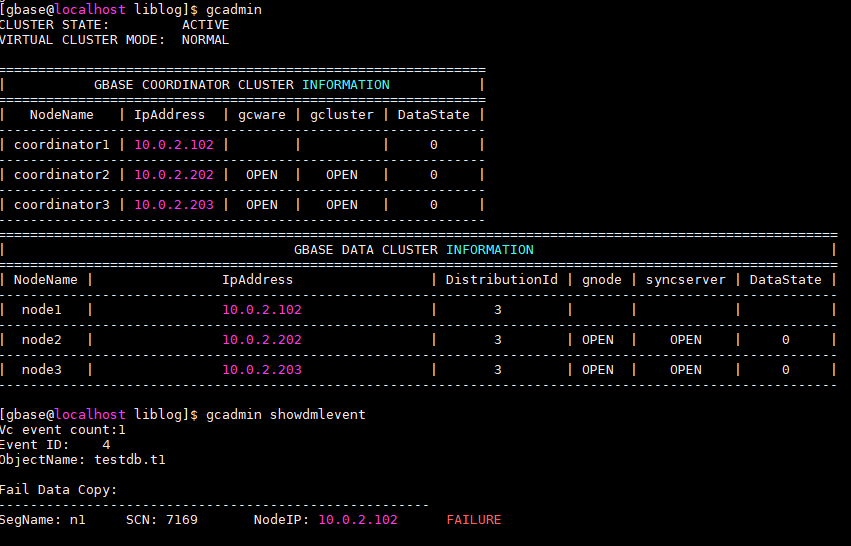Image resolution: width=851 pixels, height=546 pixels.
Task: Click DataState '0' in coordinator1 row
Action: tap(434, 145)
